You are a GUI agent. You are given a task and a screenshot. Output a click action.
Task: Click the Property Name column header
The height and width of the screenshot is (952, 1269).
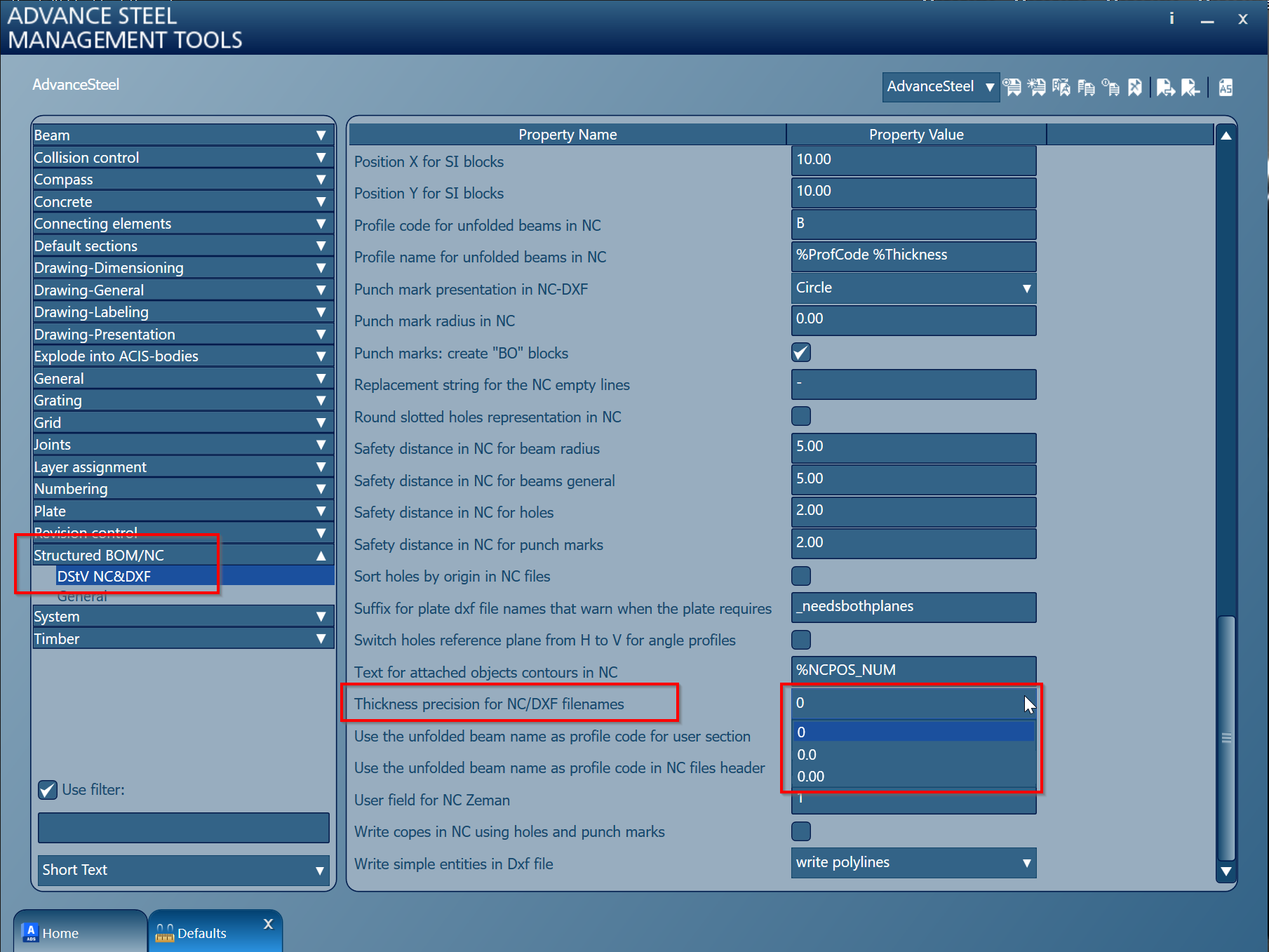[x=568, y=135]
